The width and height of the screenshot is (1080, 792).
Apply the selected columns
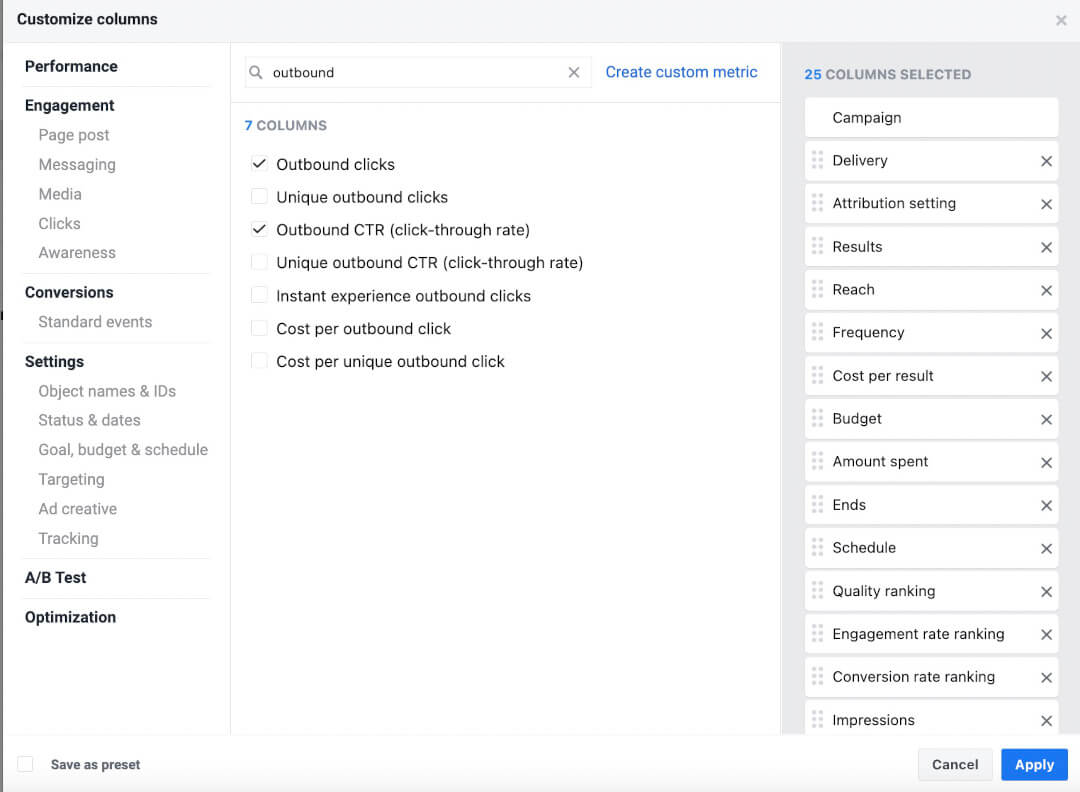pos(1034,764)
